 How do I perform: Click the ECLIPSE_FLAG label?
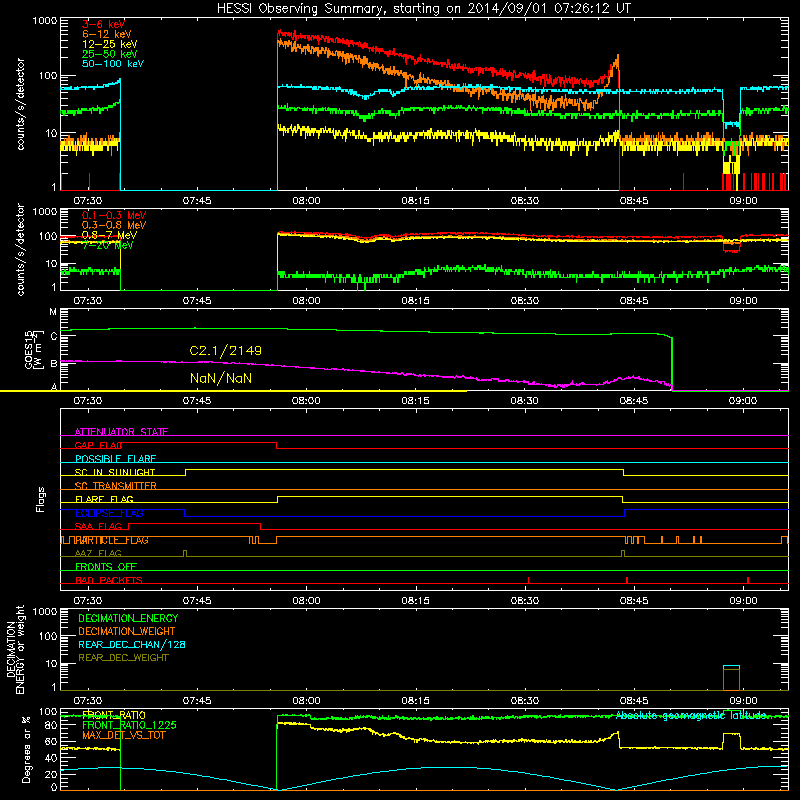109,513
